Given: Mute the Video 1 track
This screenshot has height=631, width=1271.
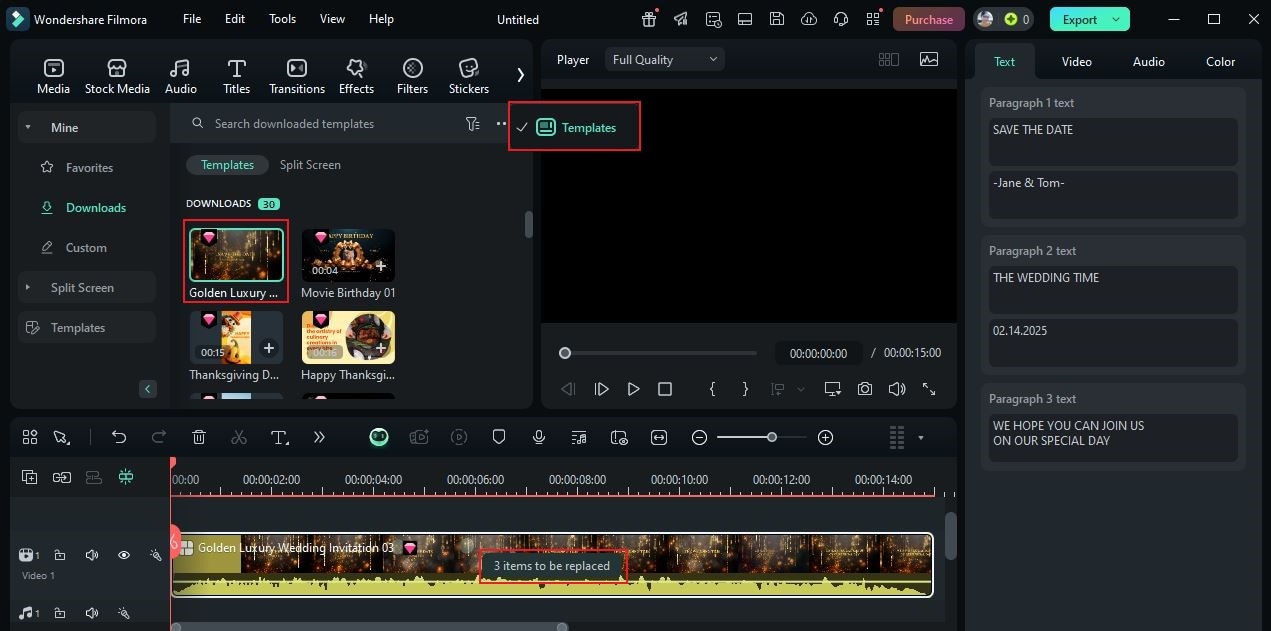Looking at the screenshot, I should click(x=92, y=555).
